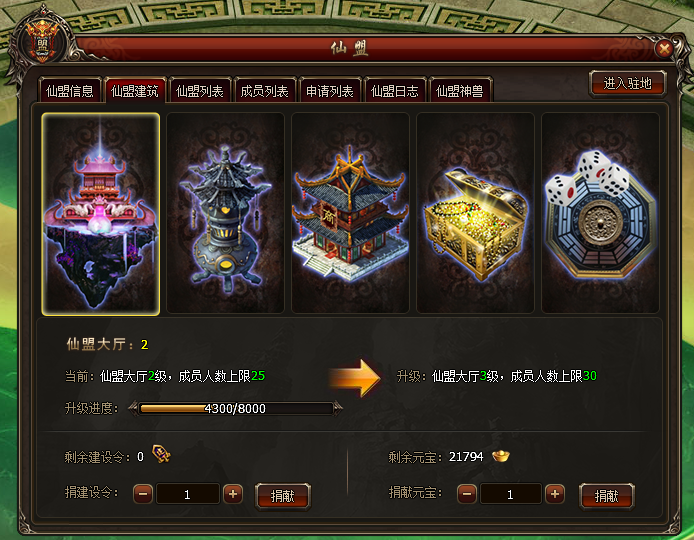The width and height of the screenshot is (694, 540).
Task: Select the floating island guild hall building
Action: (x=100, y=214)
